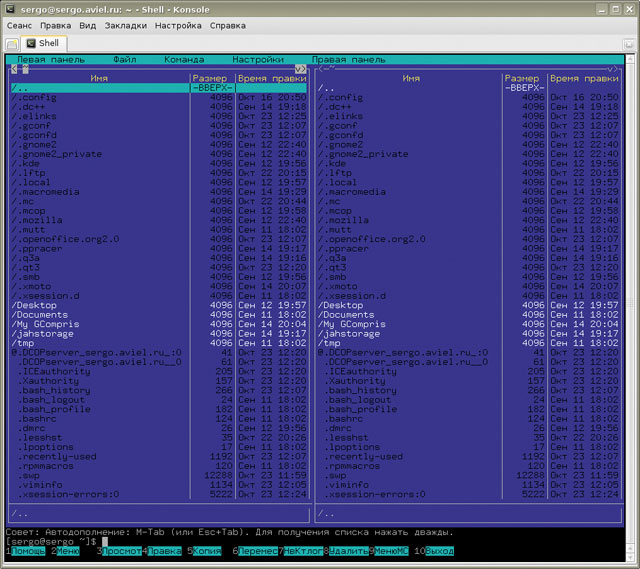Switch to the Shell tab
The width and height of the screenshot is (640, 569).
pos(44,43)
